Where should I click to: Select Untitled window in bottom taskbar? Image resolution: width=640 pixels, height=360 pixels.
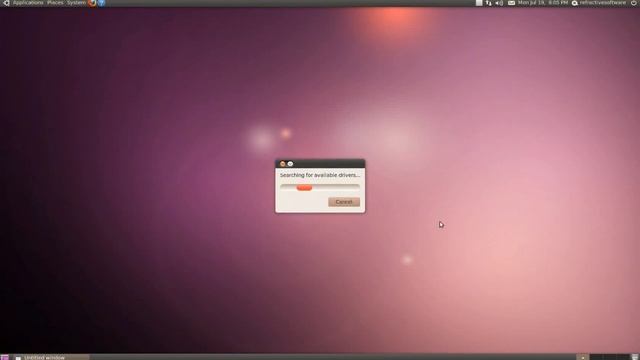click(x=51, y=357)
